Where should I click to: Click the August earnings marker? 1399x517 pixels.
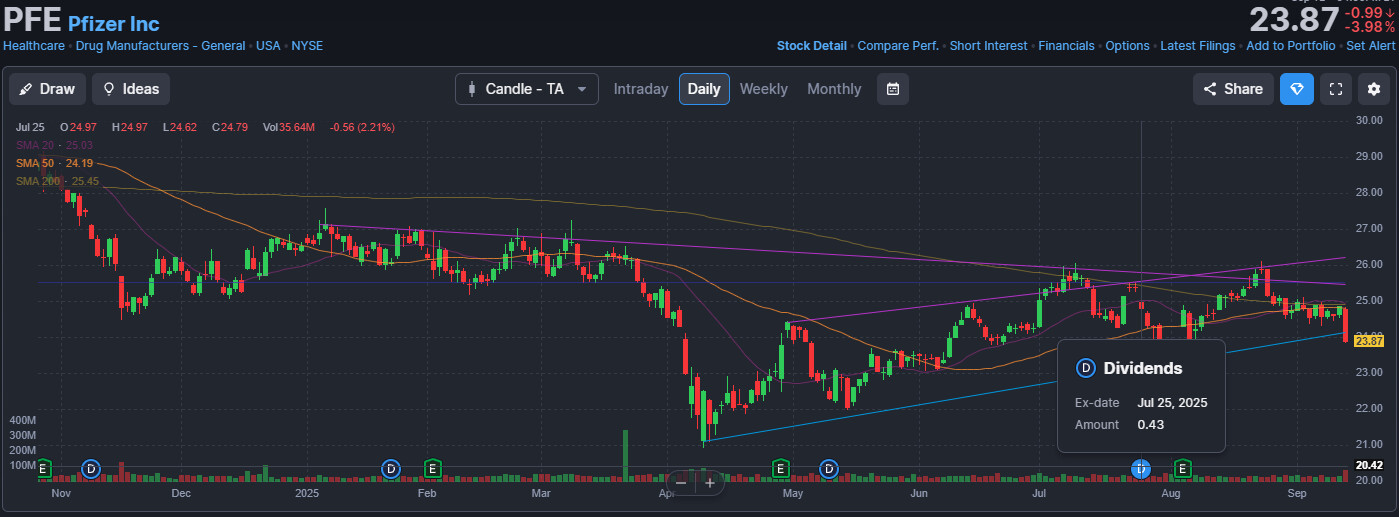point(1183,468)
